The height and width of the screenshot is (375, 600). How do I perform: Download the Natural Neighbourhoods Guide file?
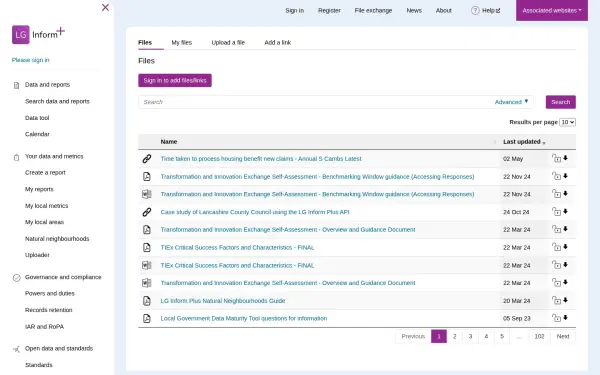coord(565,300)
